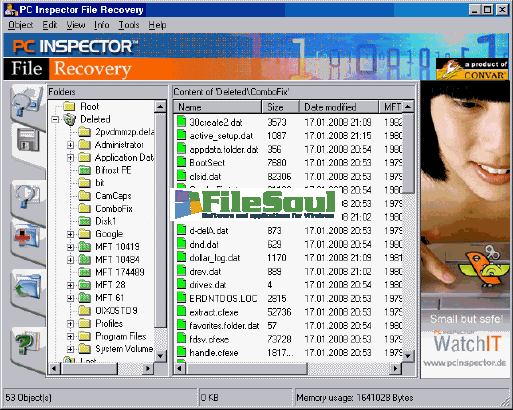Expand the MFT 28 node
This screenshot has height=410, width=513.
70,285
